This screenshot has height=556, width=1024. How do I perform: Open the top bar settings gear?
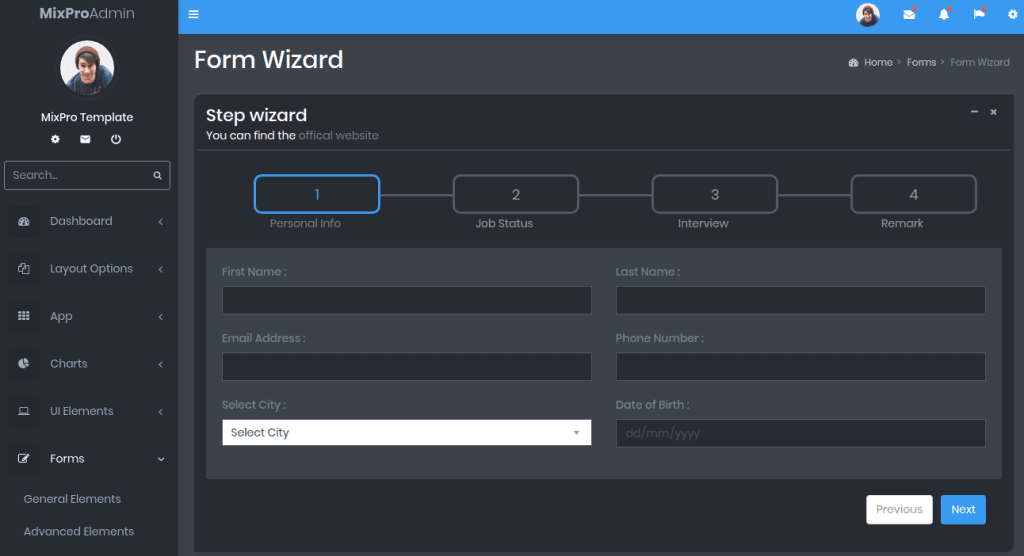pyautogui.click(x=1012, y=14)
